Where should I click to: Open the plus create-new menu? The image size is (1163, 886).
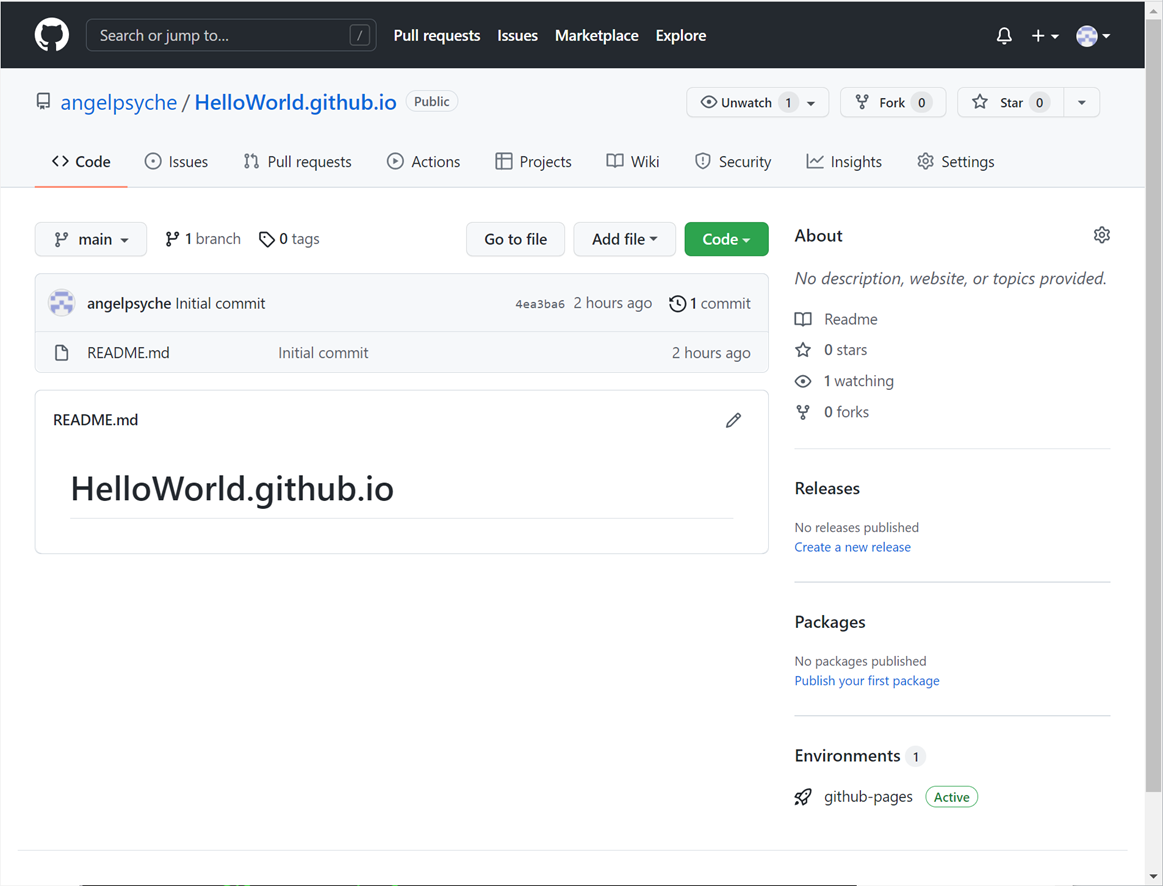1044,36
